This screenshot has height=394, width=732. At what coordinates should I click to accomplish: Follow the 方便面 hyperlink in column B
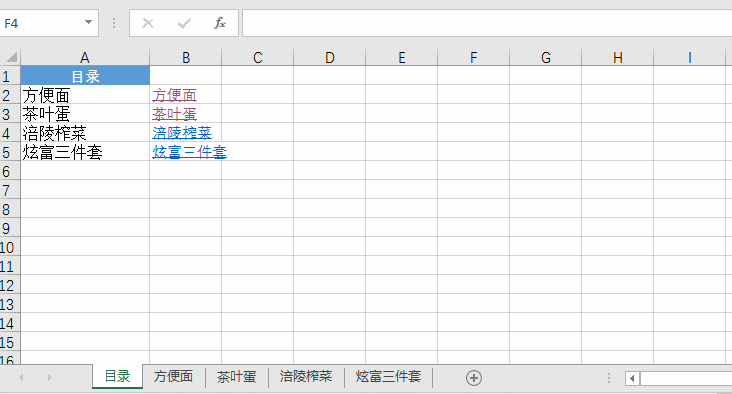[x=175, y=95]
